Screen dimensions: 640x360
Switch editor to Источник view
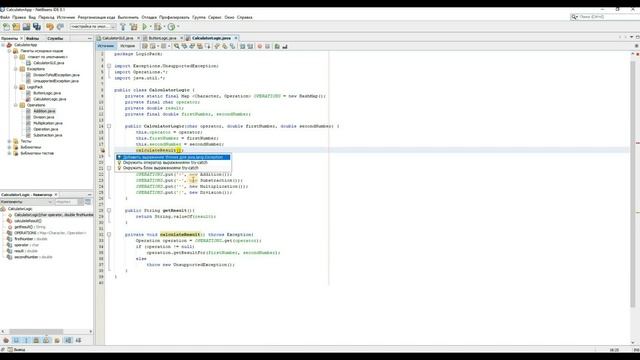pos(106,46)
